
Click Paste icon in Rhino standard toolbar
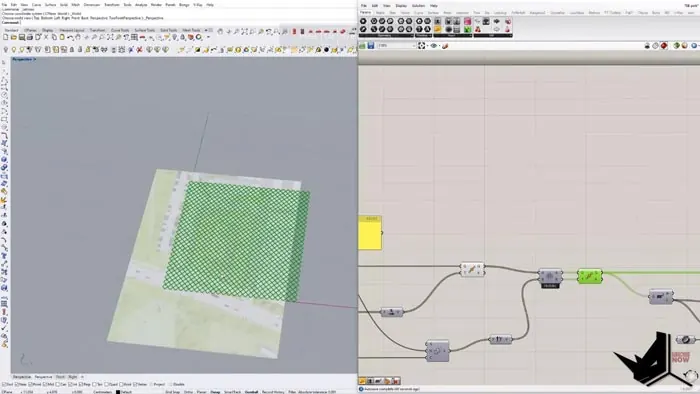click(x=62, y=37)
